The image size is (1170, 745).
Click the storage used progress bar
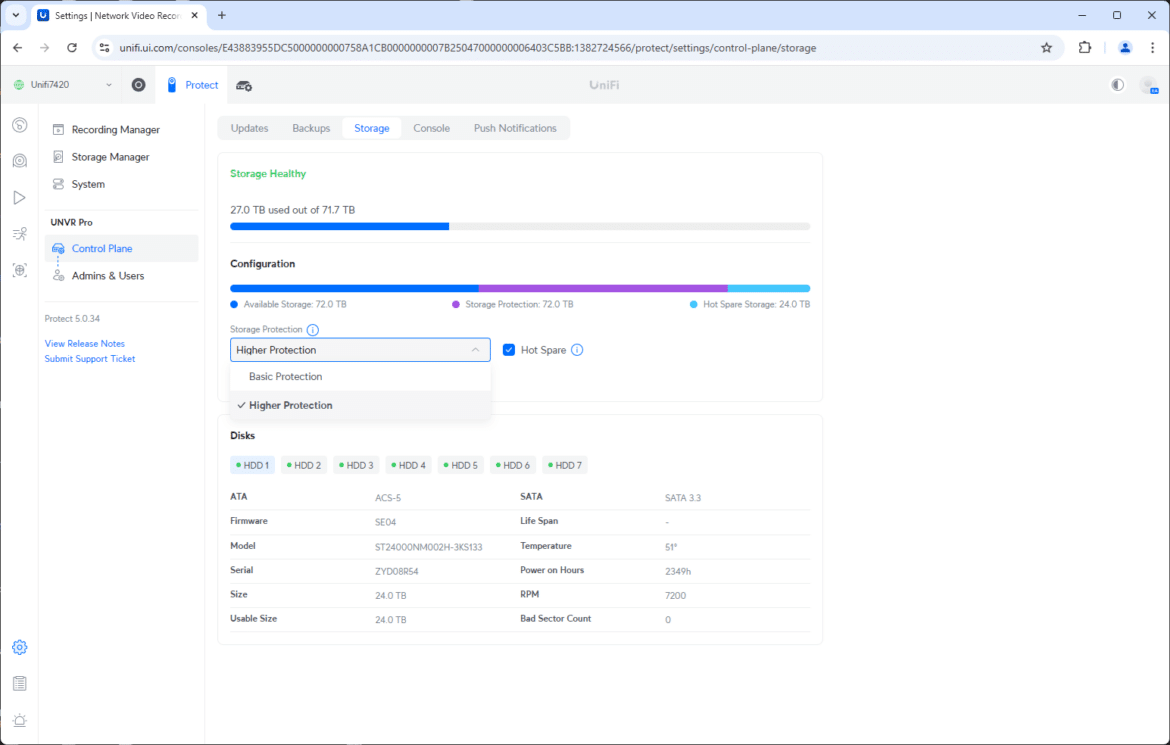point(520,226)
